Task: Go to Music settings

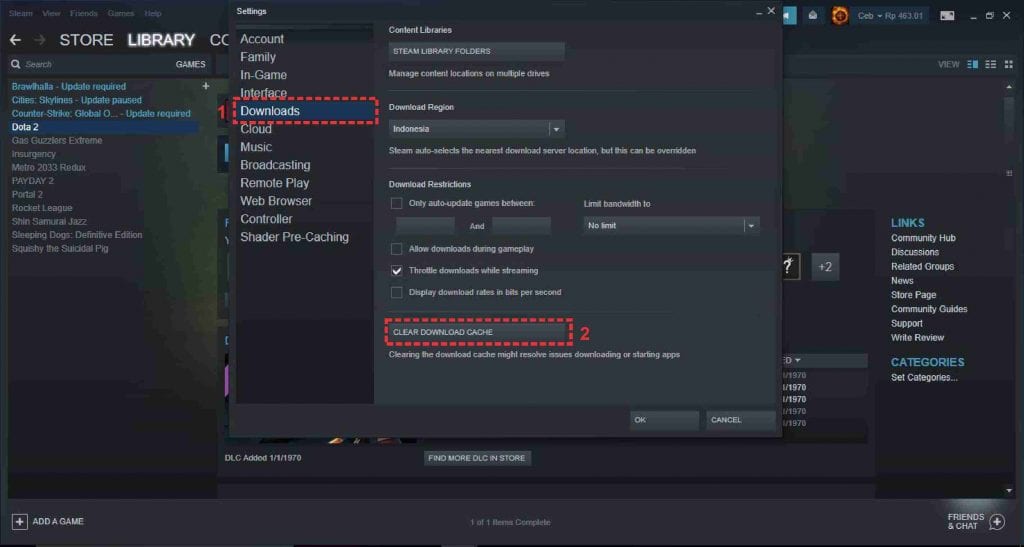Action: (x=256, y=147)
